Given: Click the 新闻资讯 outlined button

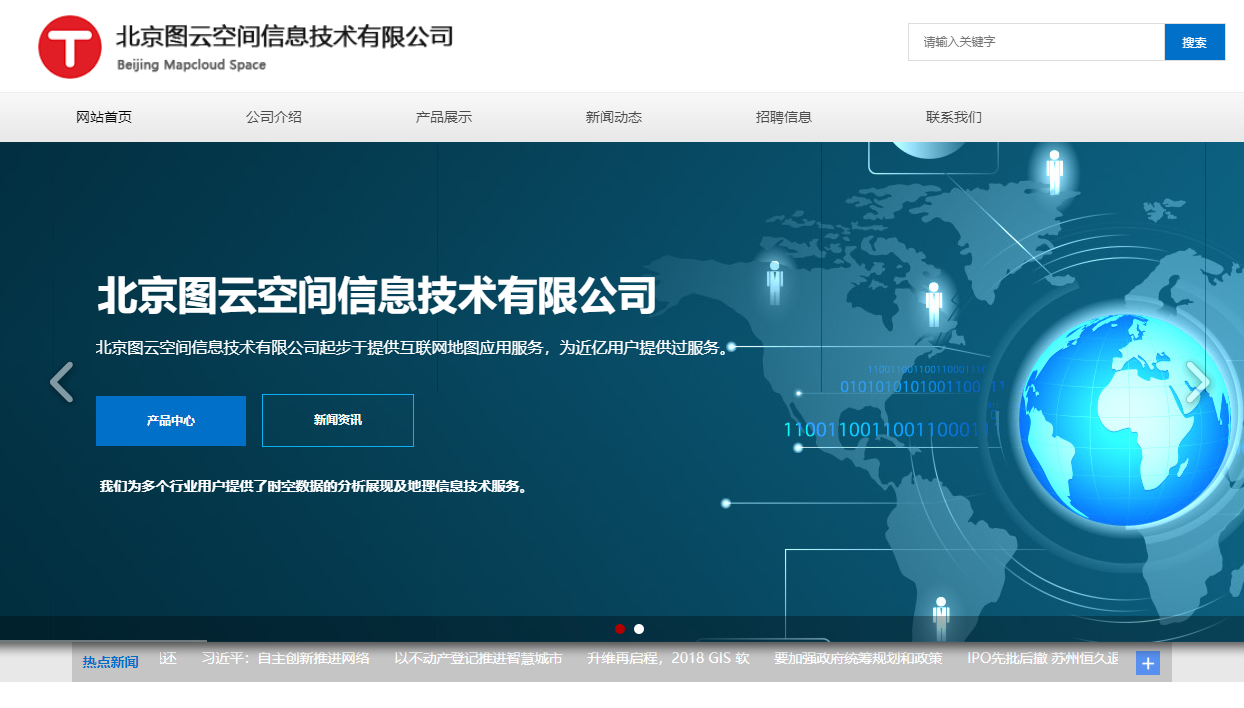Looking at the screenshot, I should (338, 421).
